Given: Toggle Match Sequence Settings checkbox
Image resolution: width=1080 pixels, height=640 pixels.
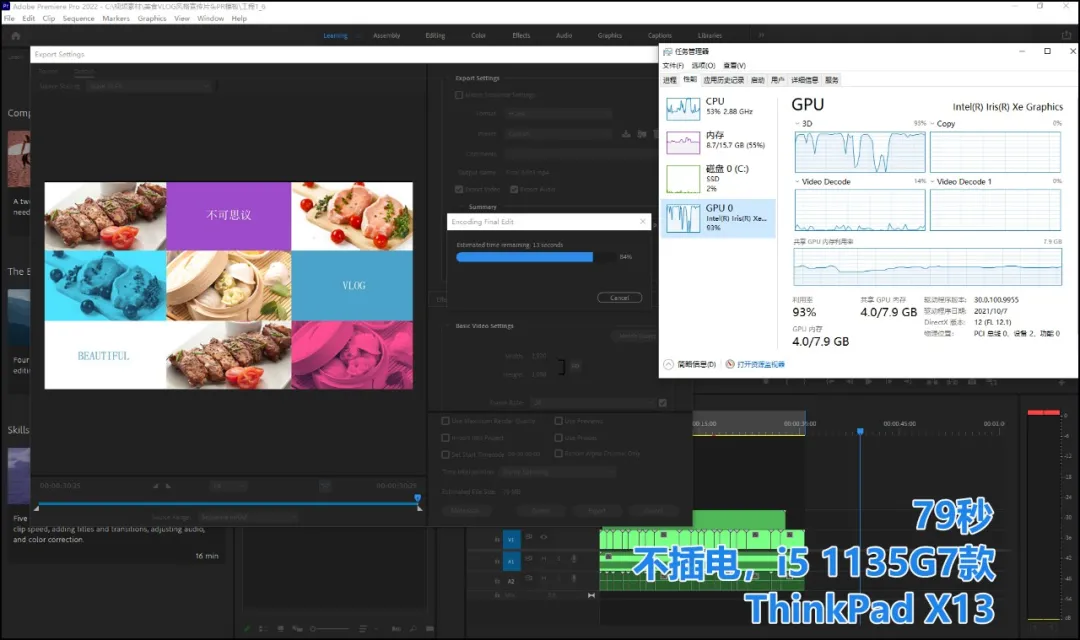Looking at the screenshot, I should point(459,95).
